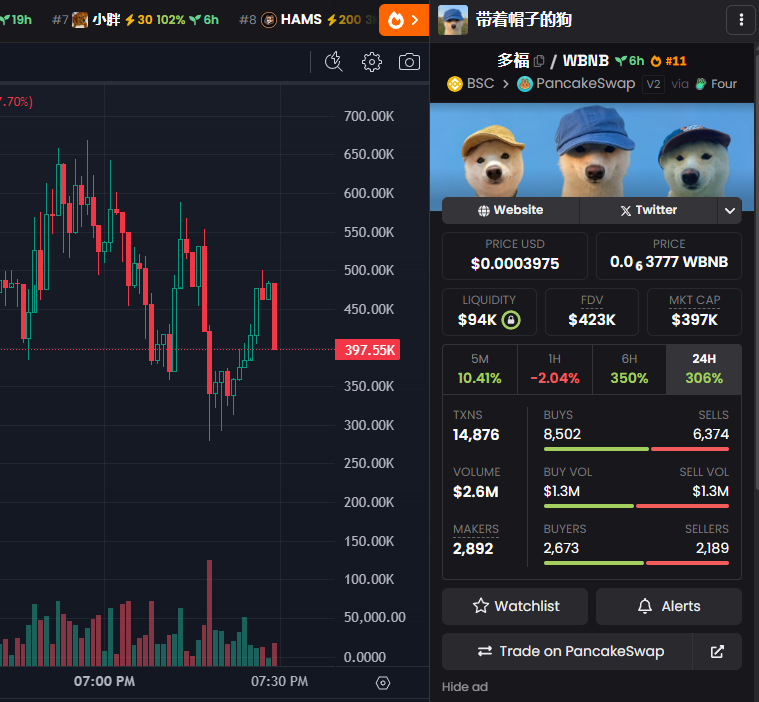This screenshot has width=759, height=702.
Task: Open the token Twitter link
Action: (648, 210)
